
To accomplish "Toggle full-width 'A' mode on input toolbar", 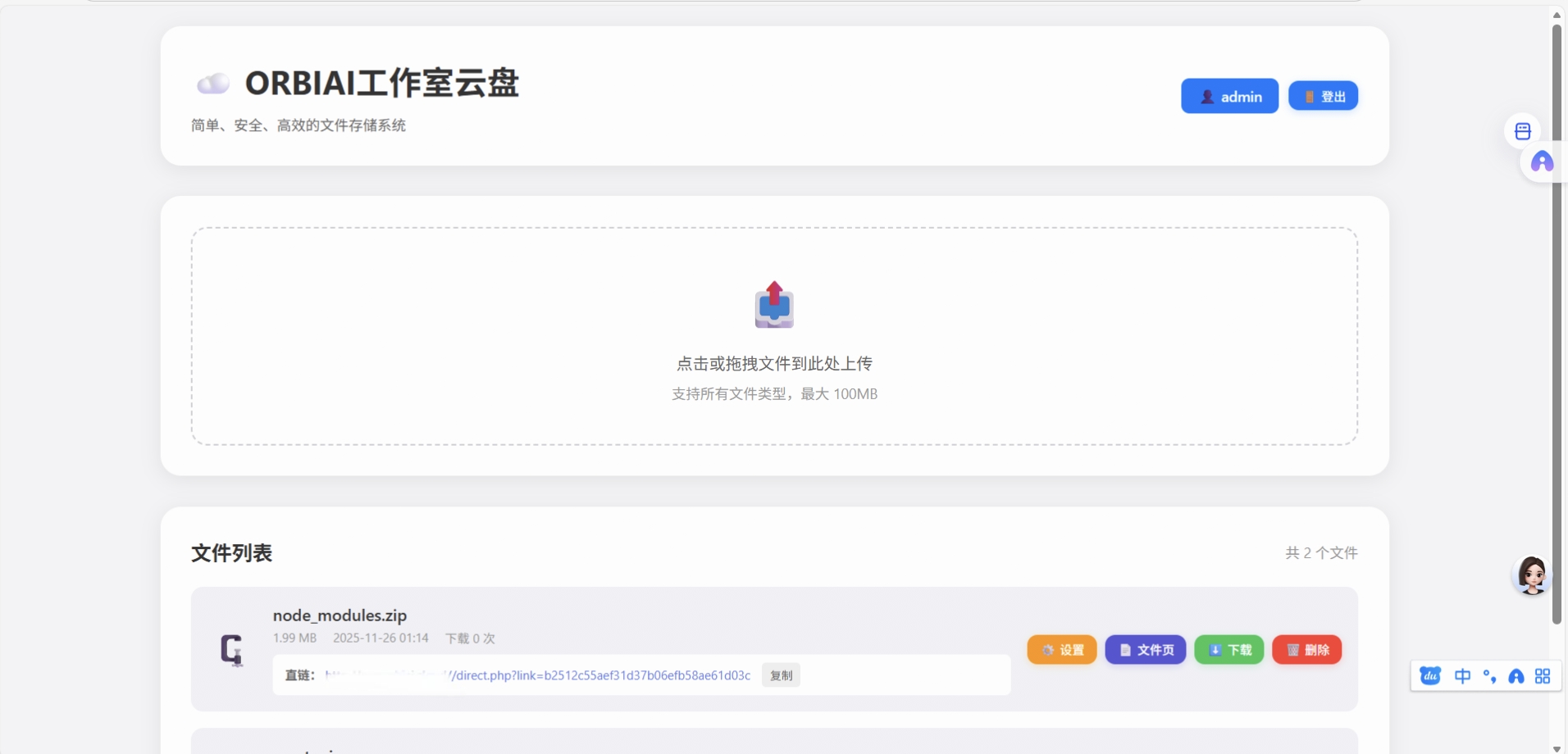I will (x=1516, y=675).
